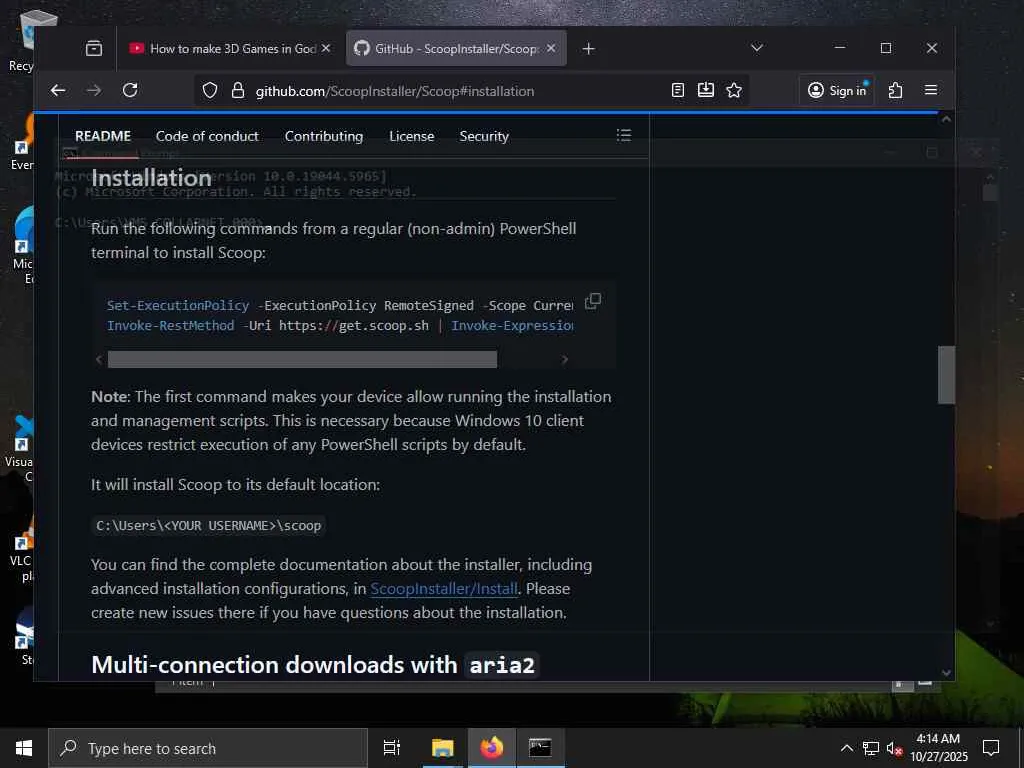Save page to Pocket or install app icon
Viewport: 1024px width, 768px height.
[x=706, y=90]
